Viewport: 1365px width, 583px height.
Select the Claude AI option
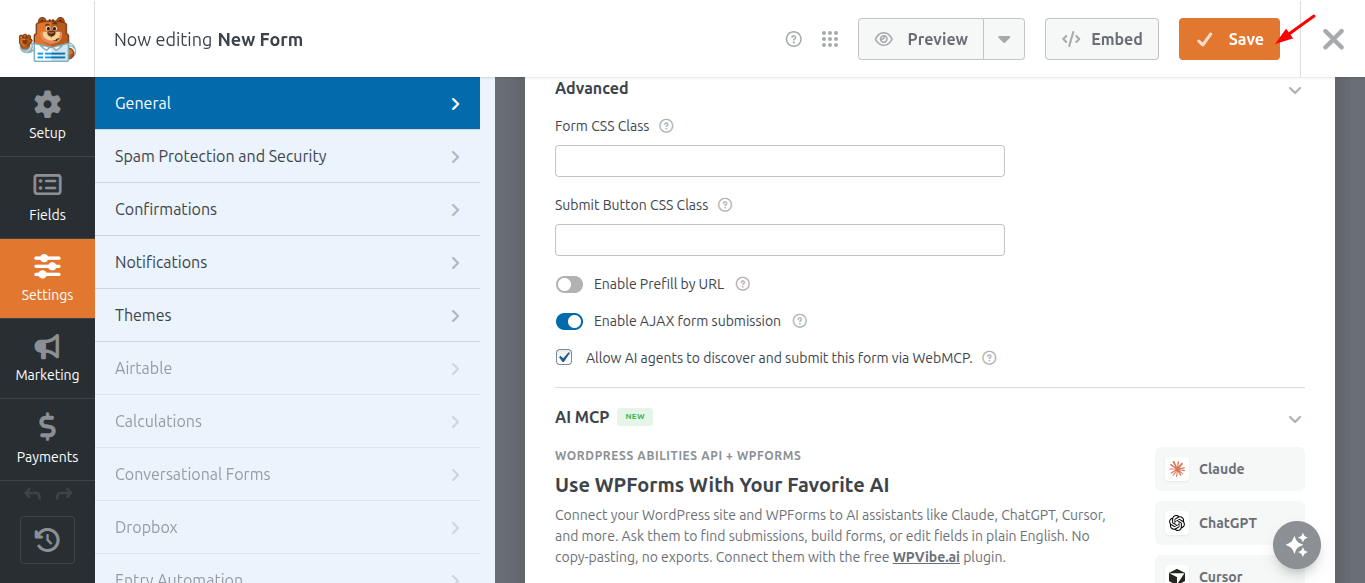pos(1230,468)
